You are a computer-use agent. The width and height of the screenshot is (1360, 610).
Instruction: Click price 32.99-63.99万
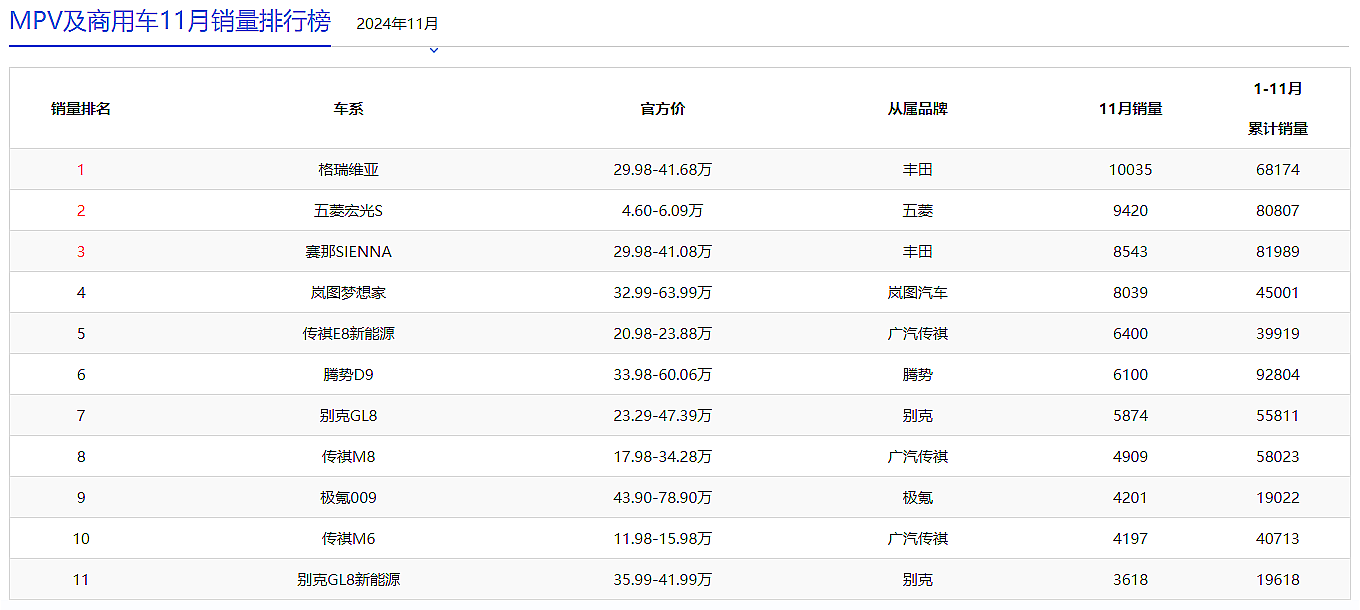(x=663, y=293)
